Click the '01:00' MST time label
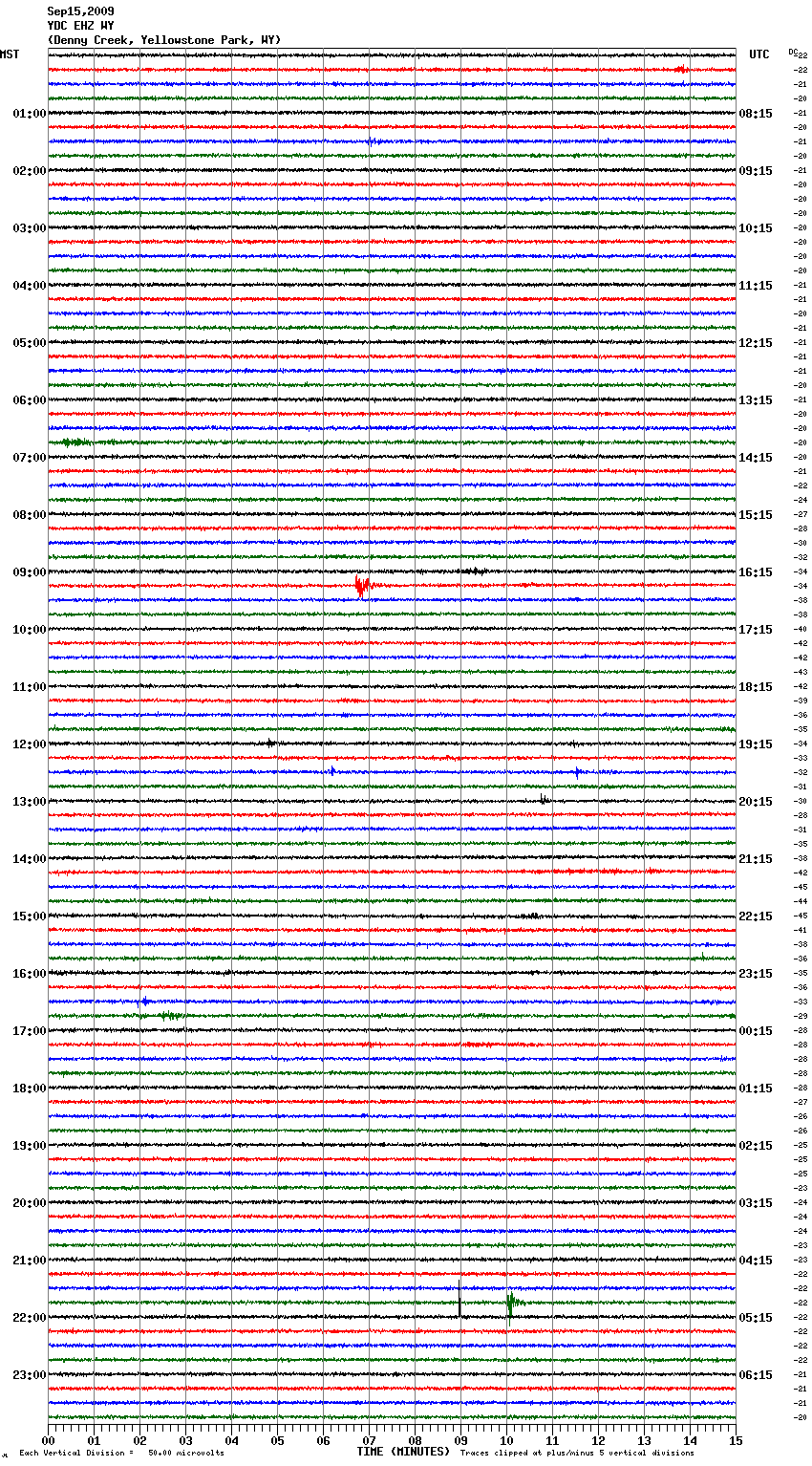Viewport: 812px width, 1466px height. pyautogui.click(x=30, y=114)
